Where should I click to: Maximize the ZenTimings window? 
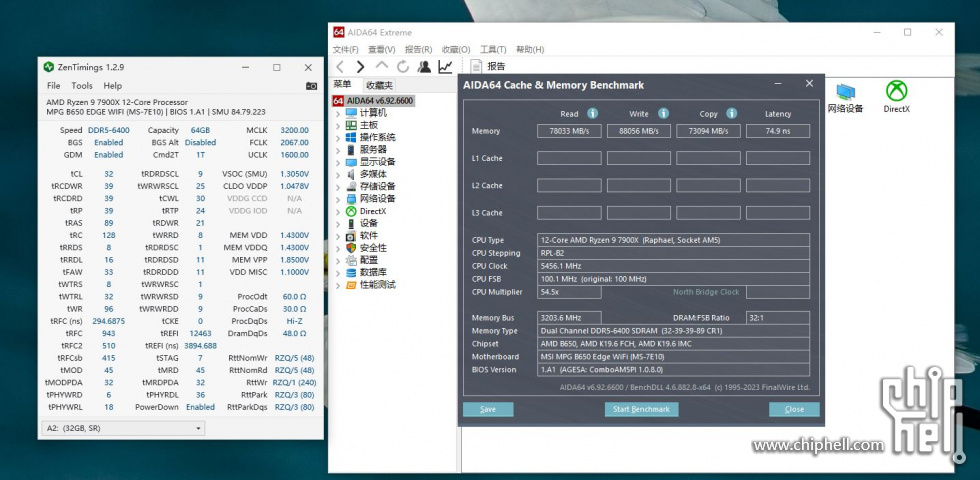coord(276,68)
